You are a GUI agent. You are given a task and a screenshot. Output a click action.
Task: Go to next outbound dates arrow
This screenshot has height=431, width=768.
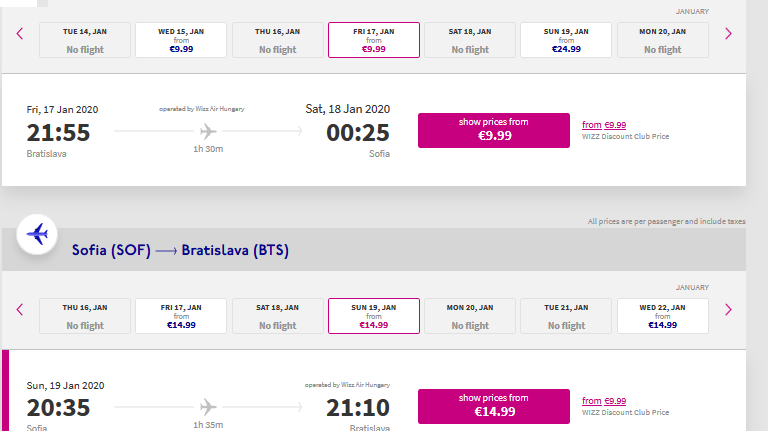pos(728,34)
